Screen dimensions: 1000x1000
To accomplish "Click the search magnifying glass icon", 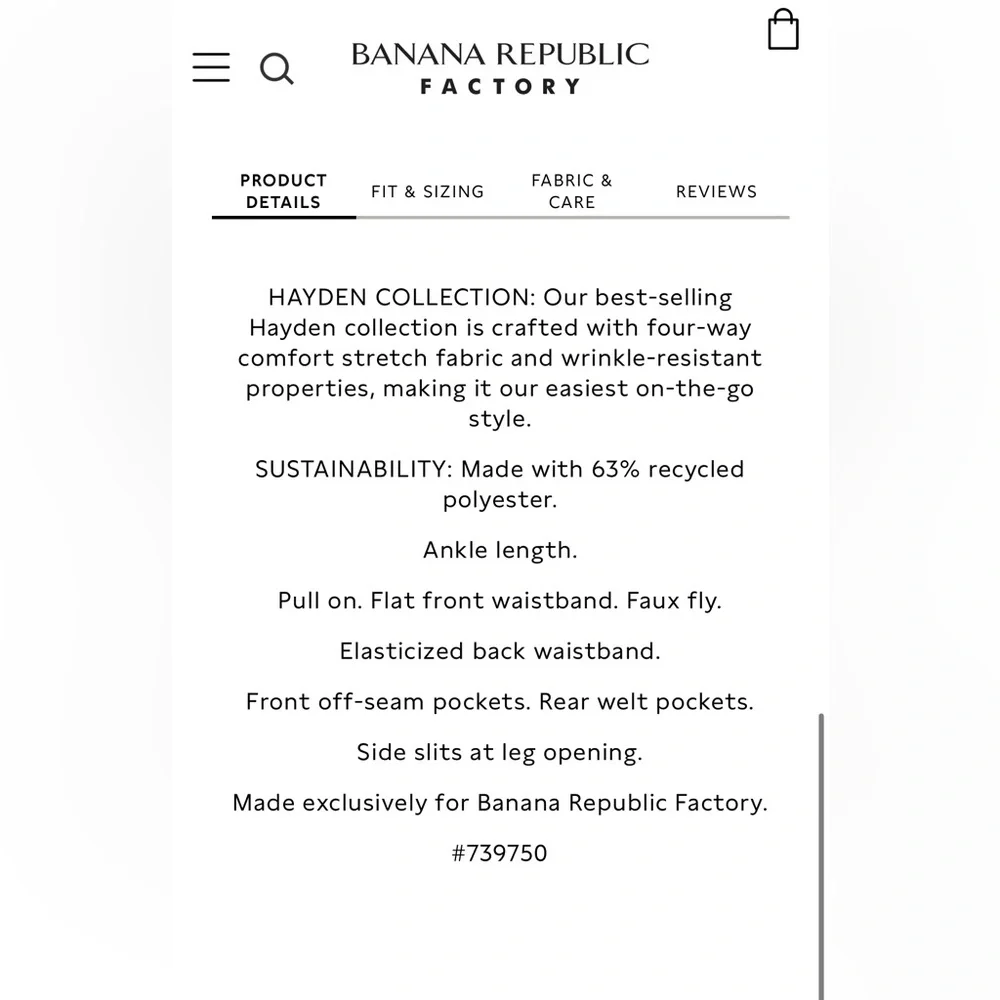I will (277, 69).
